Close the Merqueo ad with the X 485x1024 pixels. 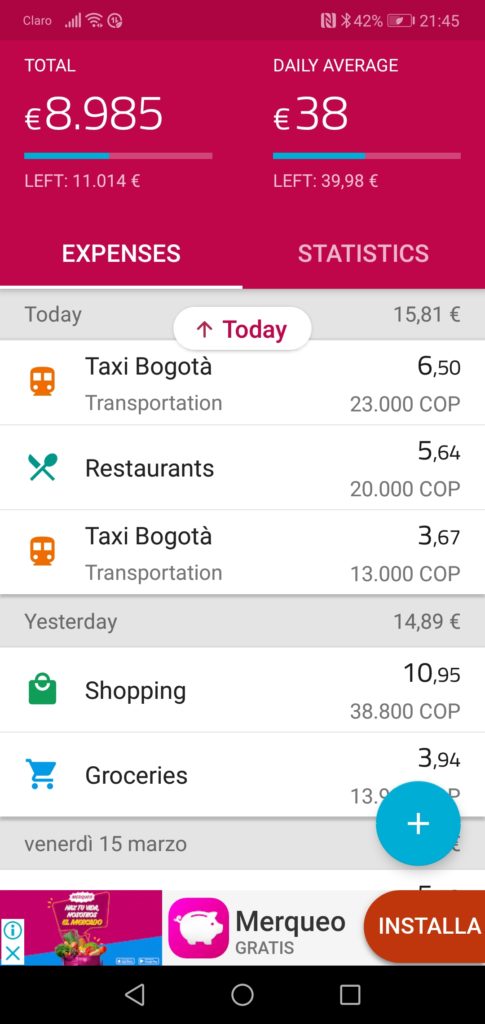pos(12,952)
